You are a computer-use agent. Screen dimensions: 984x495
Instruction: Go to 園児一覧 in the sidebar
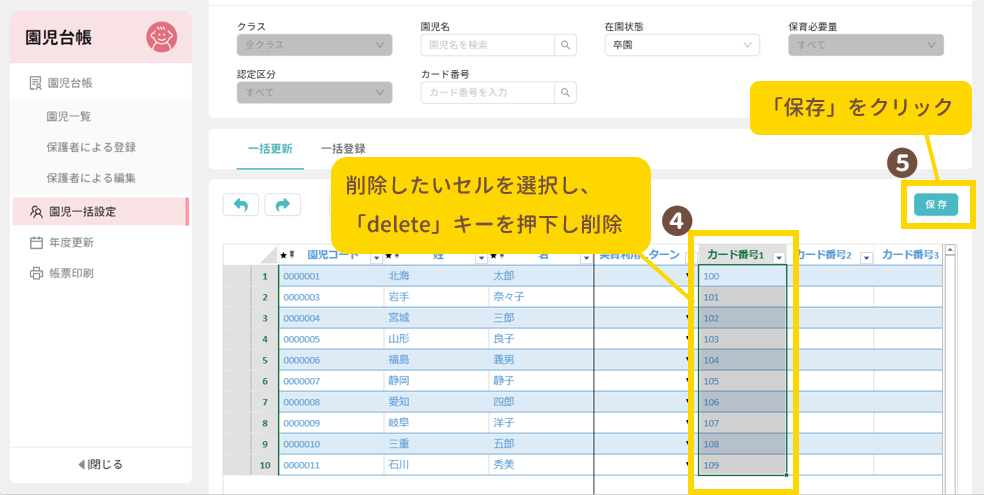point(69,116)
